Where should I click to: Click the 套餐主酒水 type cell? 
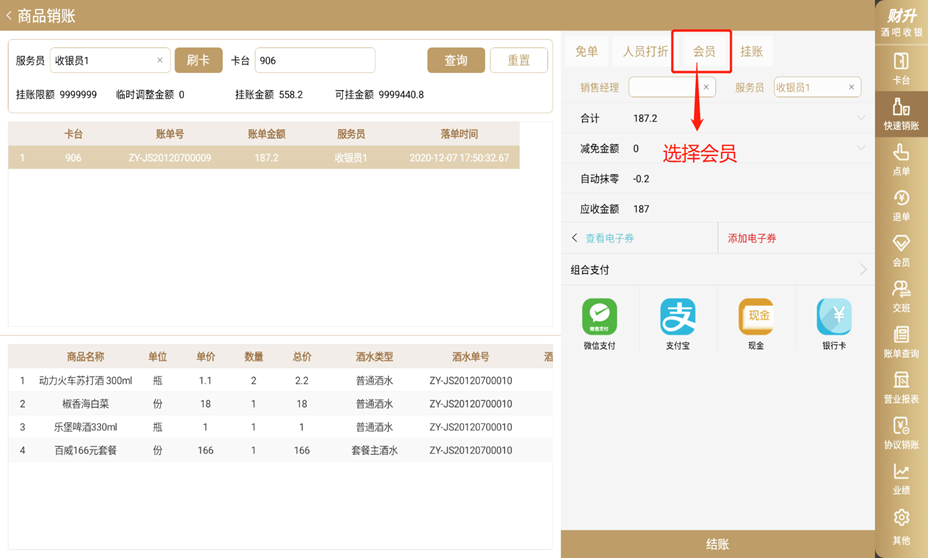[x=375, y=450]
